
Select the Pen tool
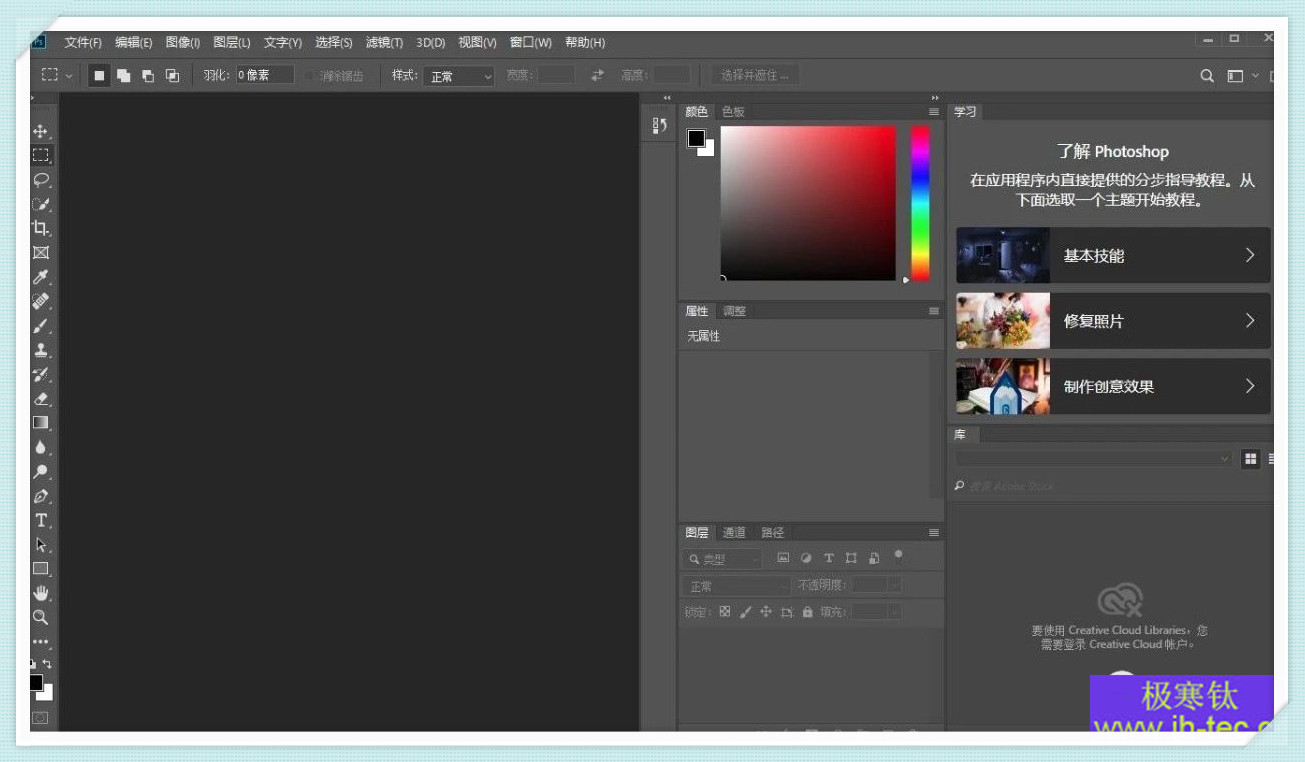pyautogui.click(x=41, y=496)
